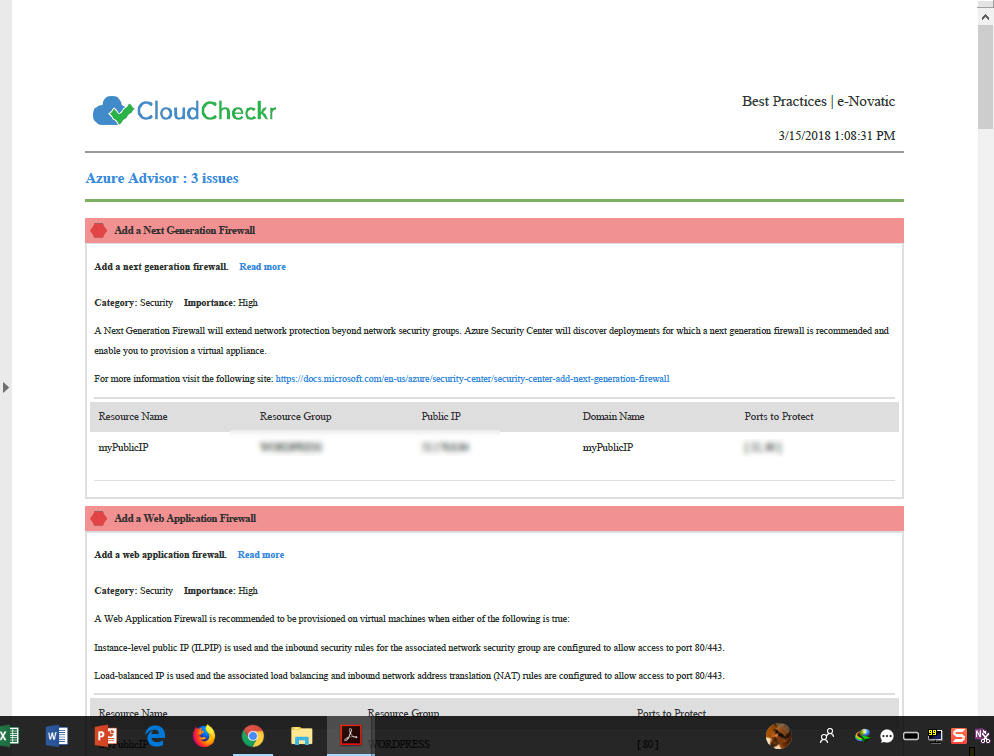The height and width of the screenshot is (756, 994).
Task: Click the 'For more information visit' label
Action: pyautogui.click(x=183, y=379)
